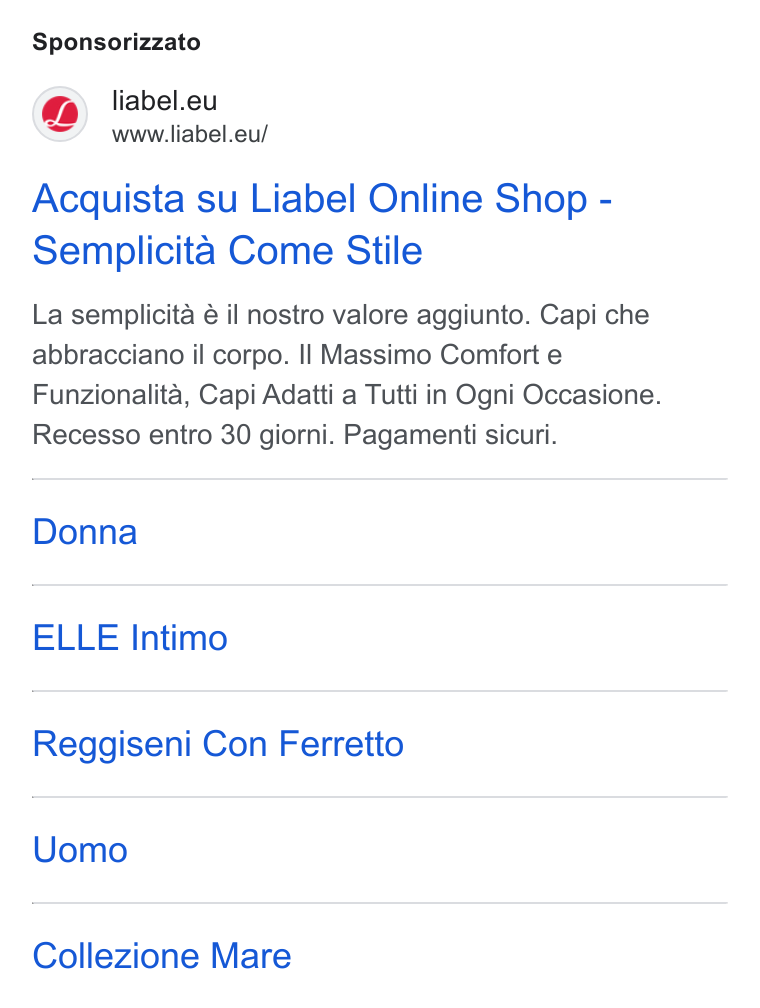Screen dimensions: 760x1008
Task: Click the word Ferretto in the sitelink
Action: [x=341, y=744]
